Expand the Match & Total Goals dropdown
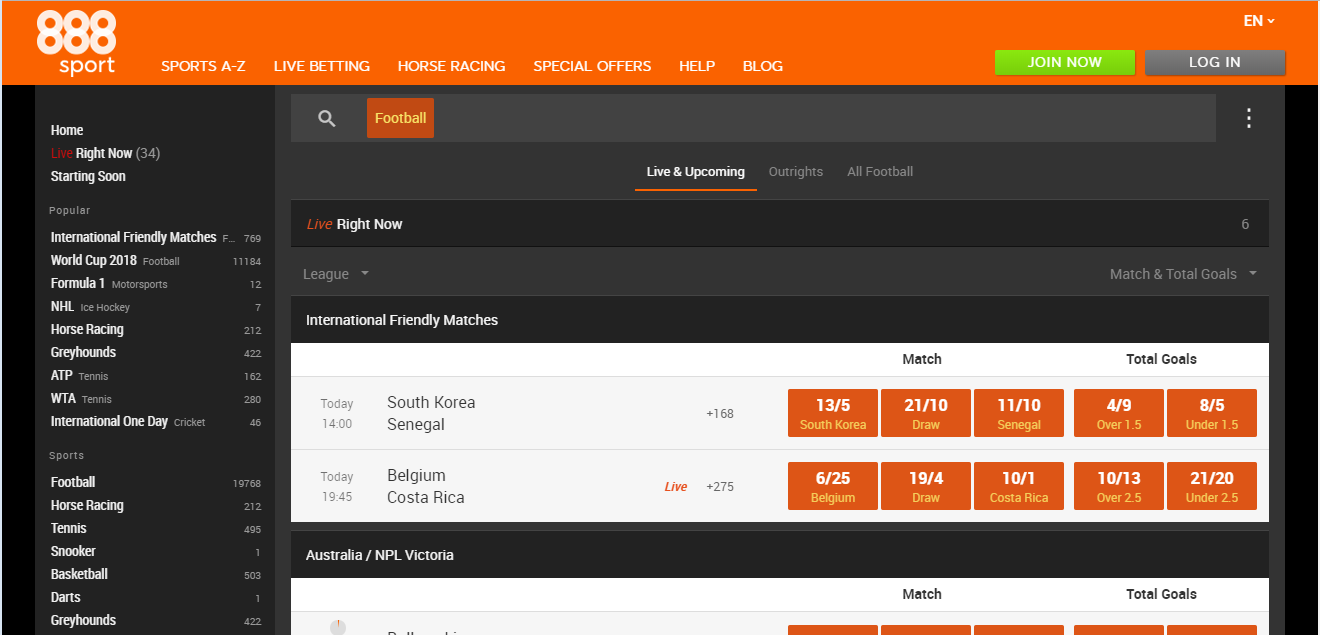Image resolution: width=1320 pixels, height=635 pixels. pos(1183,274)
